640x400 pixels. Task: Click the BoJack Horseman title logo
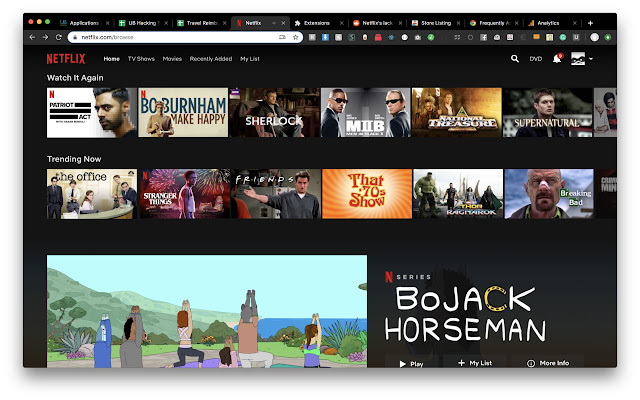point(465,313)
